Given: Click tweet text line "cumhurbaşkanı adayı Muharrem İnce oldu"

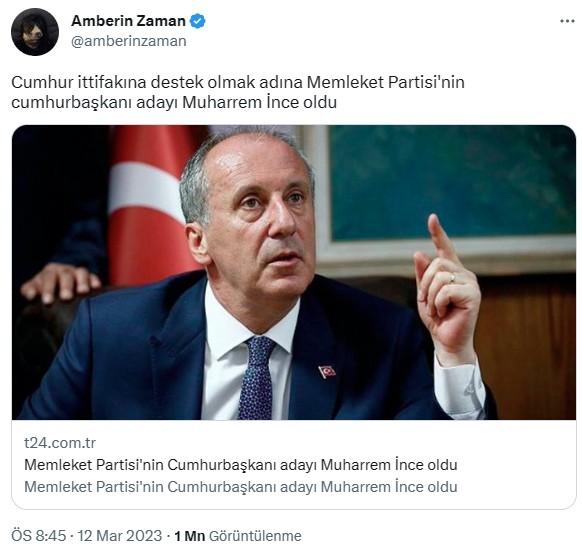Looking at the screenshot, I should [x=174, y=102].
